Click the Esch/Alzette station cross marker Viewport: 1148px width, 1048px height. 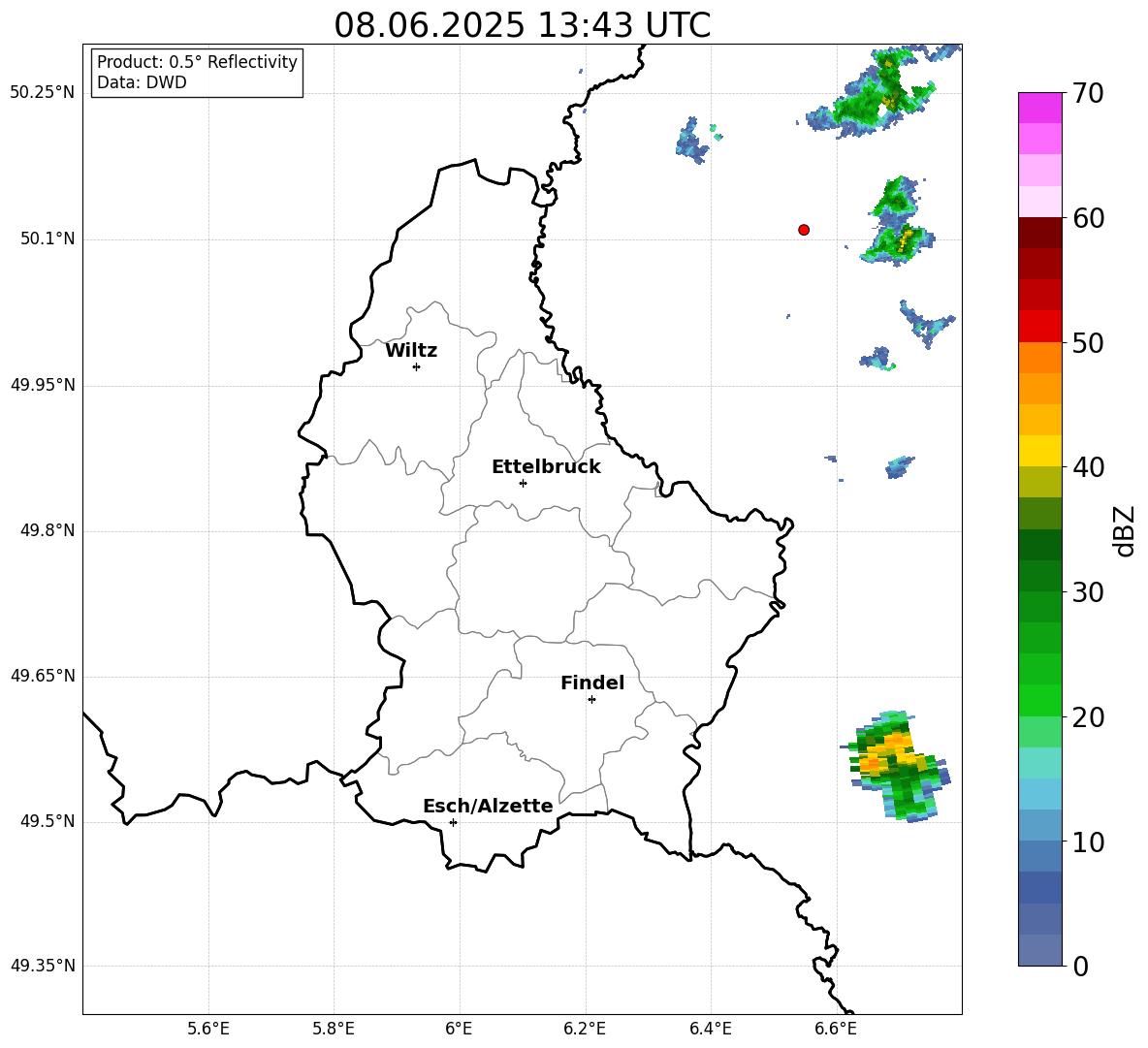[x=453, y=822]
